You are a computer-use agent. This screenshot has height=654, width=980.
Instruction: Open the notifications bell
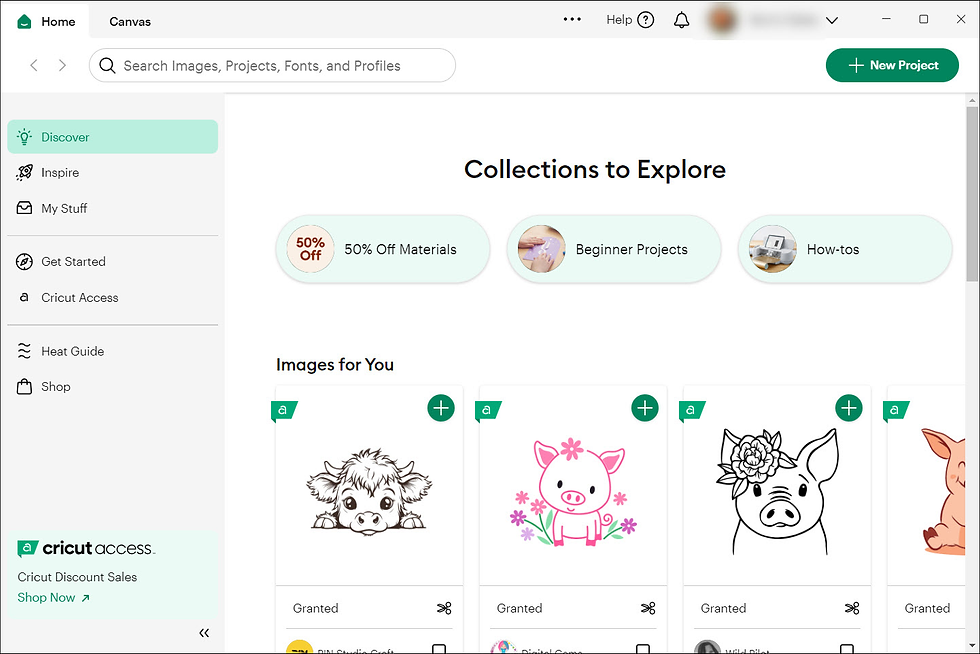[x=681, y=20]
